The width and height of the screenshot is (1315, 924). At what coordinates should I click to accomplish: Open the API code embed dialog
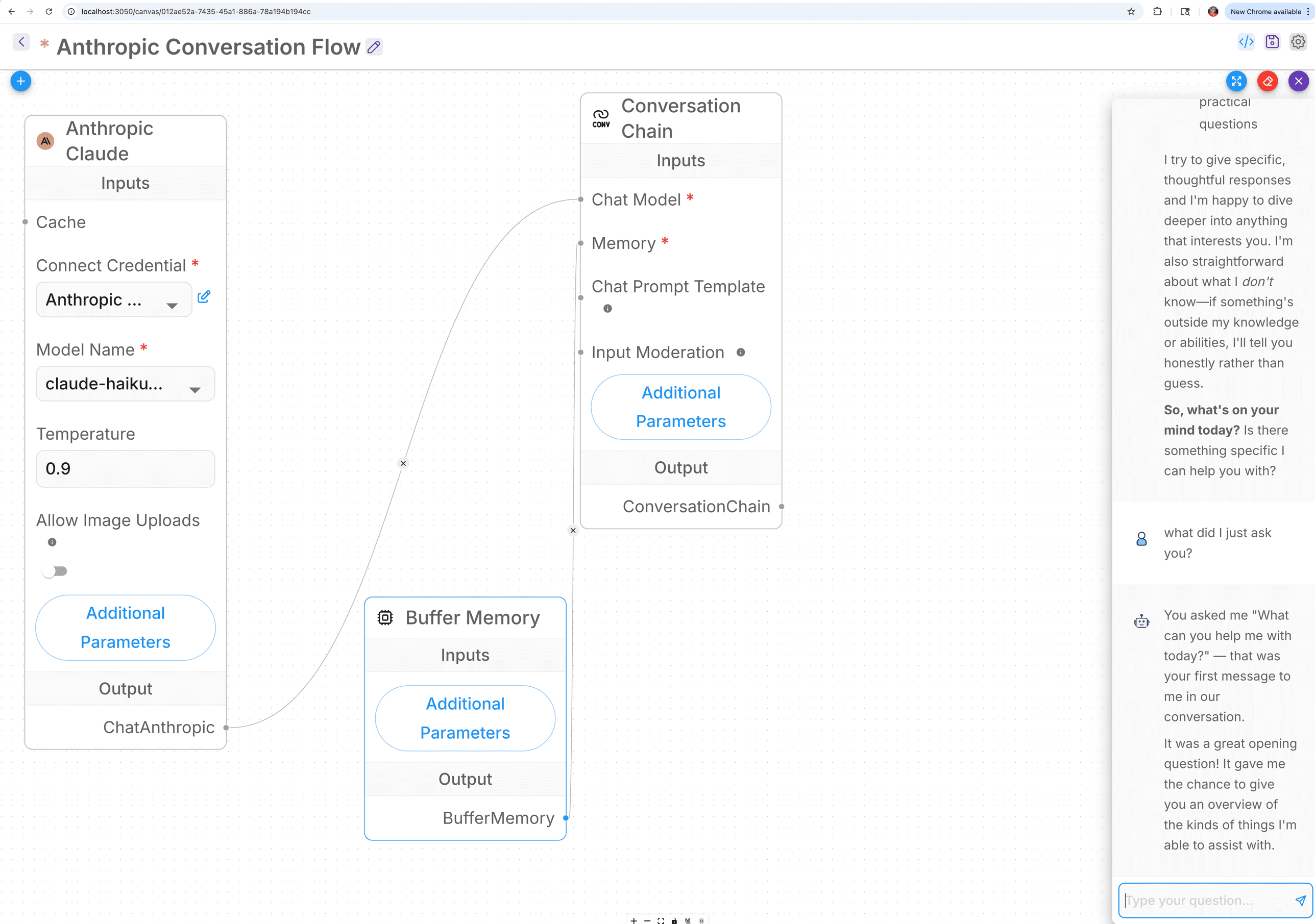click(x=1246, y=42)
